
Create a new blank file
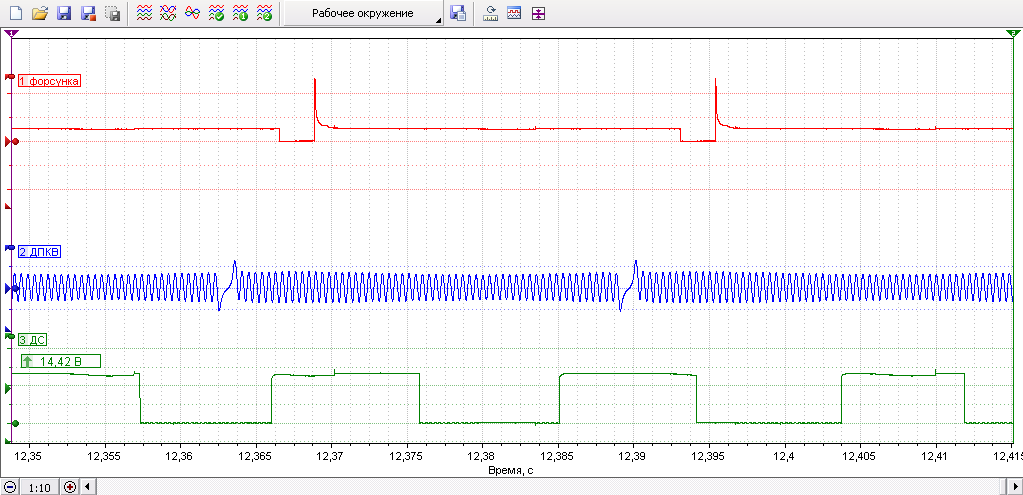tap(17, 13)
